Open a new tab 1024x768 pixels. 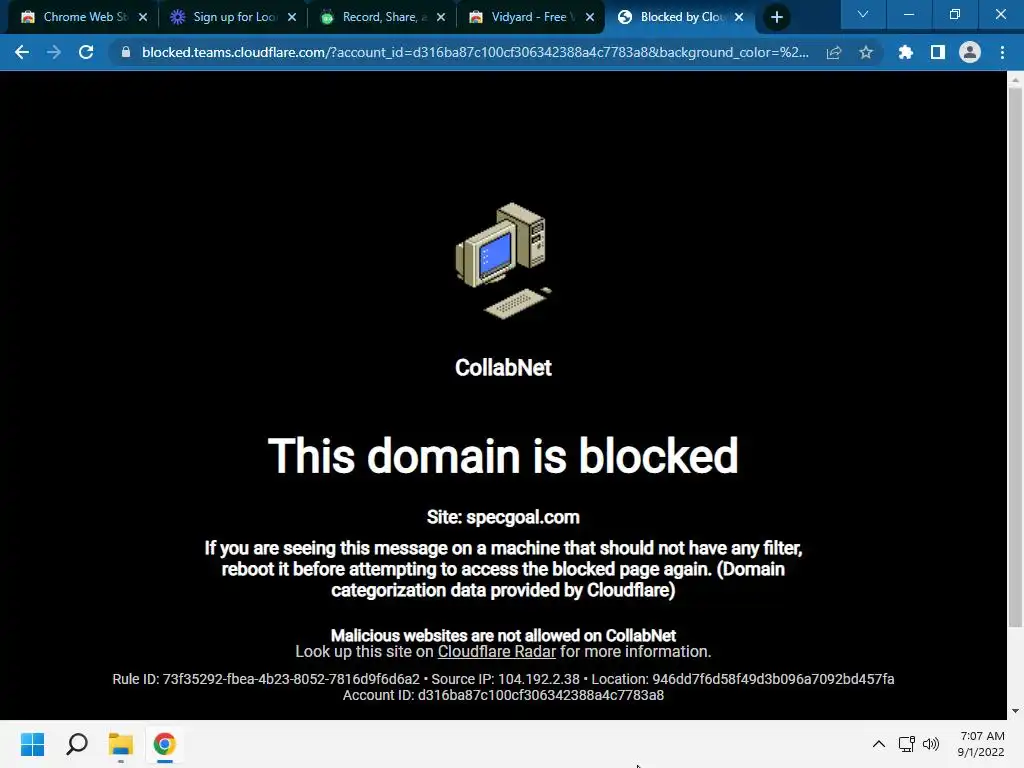pos(776,18)
